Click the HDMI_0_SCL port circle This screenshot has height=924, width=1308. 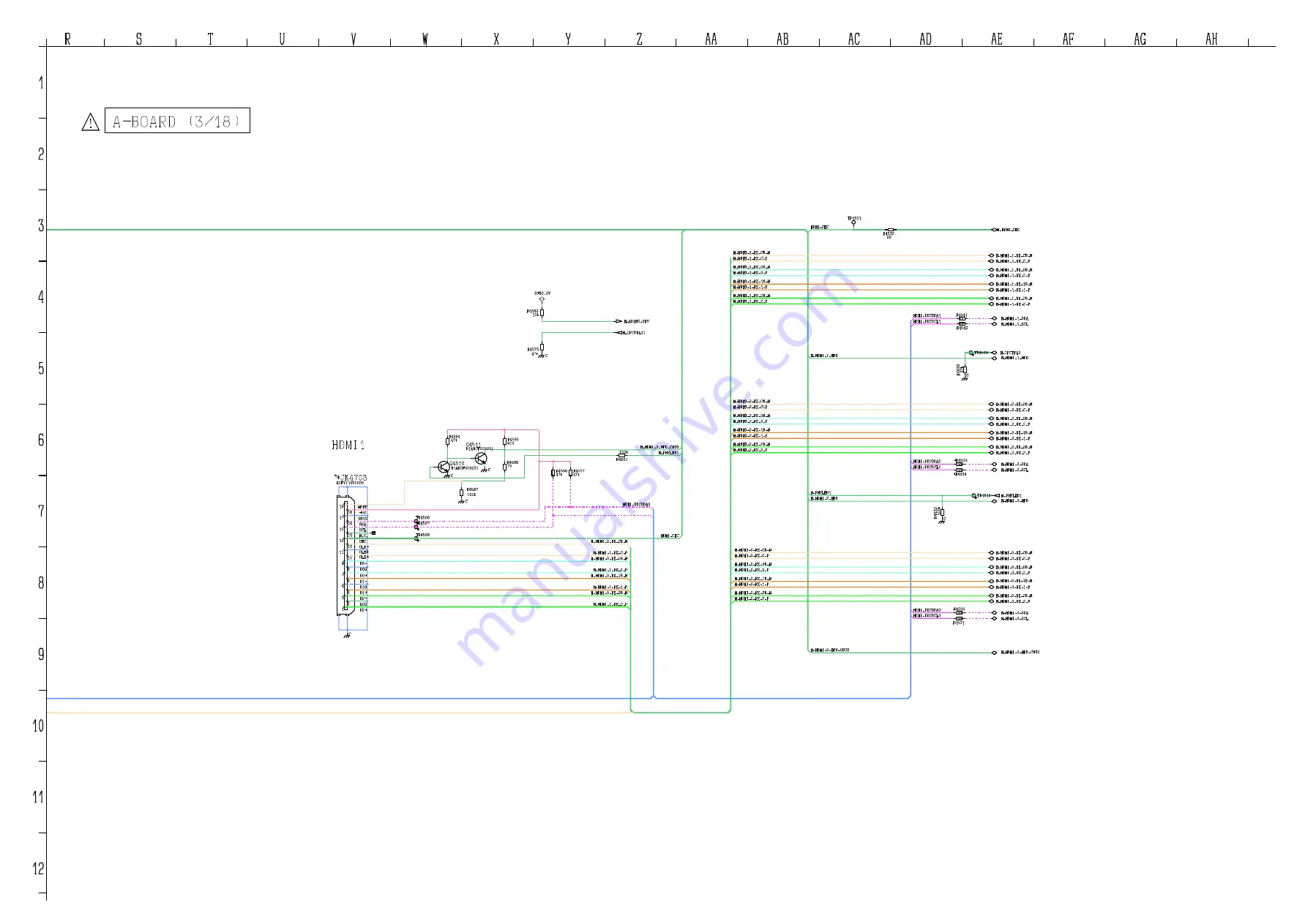994,619
